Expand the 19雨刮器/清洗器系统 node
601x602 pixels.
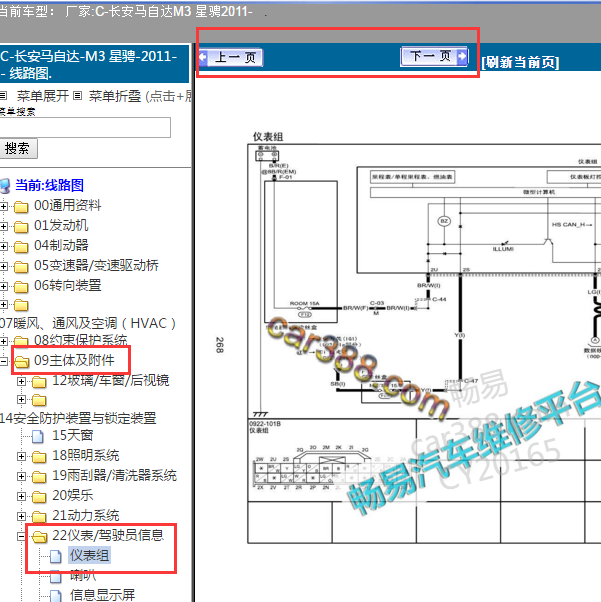point(22,476)
